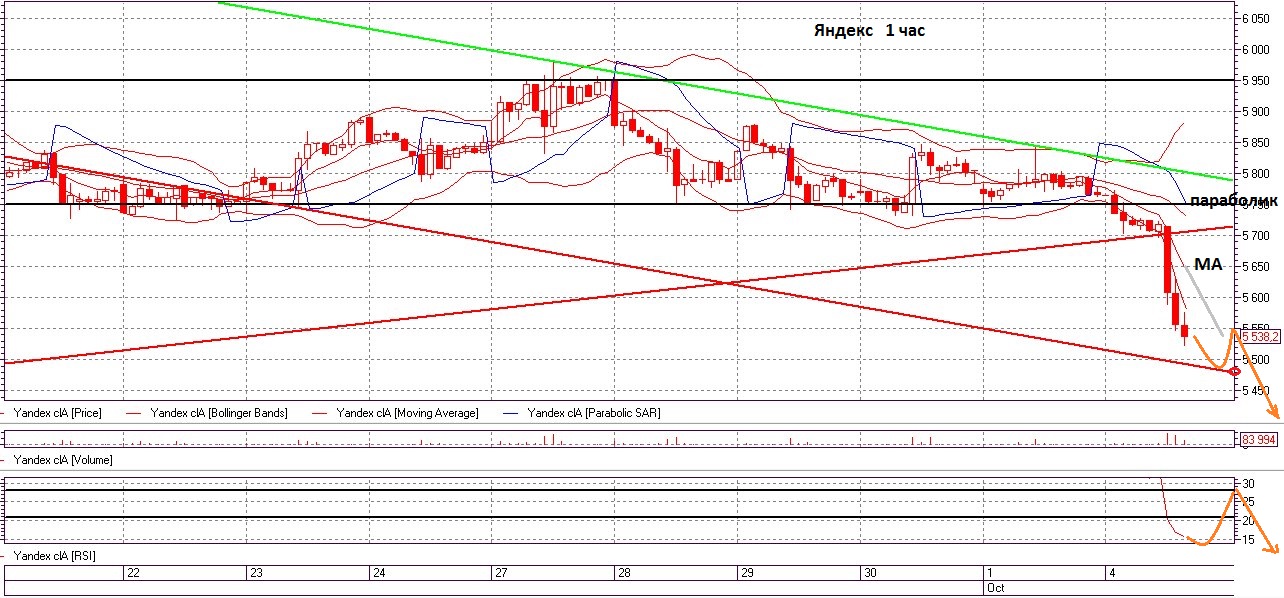Click RSI axis value '20'
1284x598 pixels.
(x=1247, y=521)
